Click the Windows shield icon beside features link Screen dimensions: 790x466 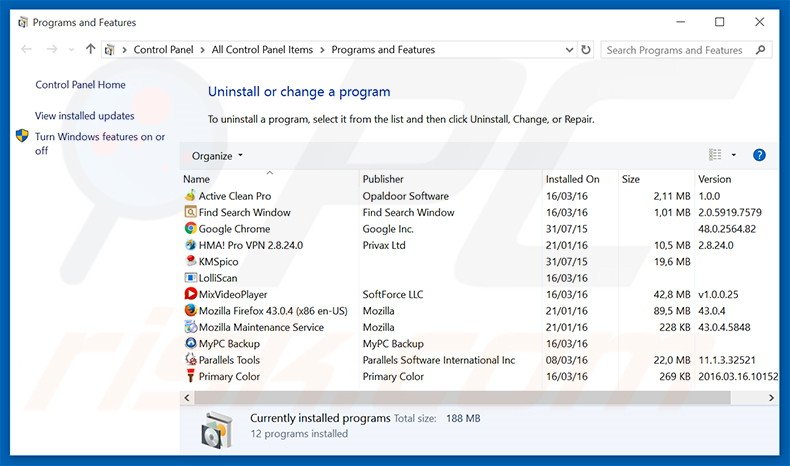22,136
